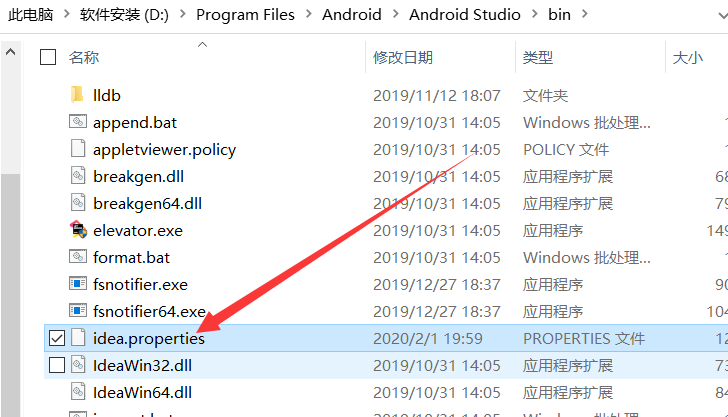Select the append.bat file icon
The width and height of the screenshot is (728, 417).
pyautogui.click(x=78, y=122)
